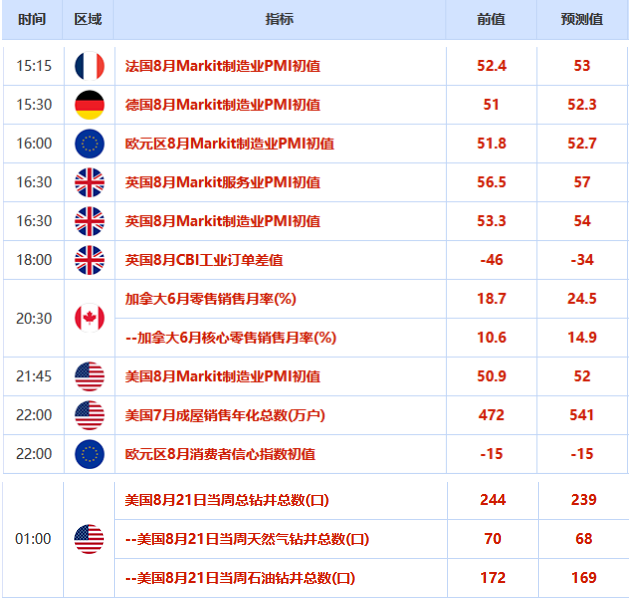
Task: Select the 指标 column header
Action: [x=280, y=20]
